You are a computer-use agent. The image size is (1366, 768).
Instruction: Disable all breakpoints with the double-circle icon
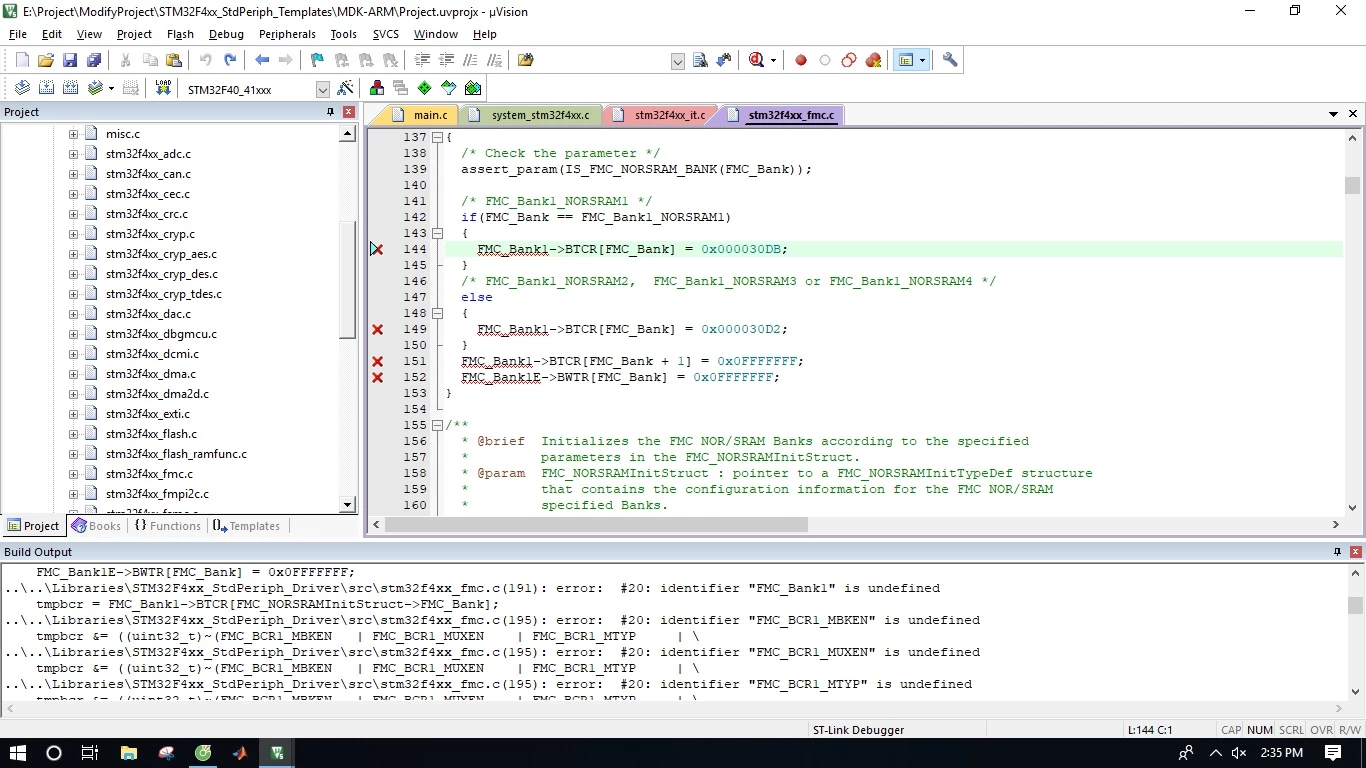pos(849,60)
